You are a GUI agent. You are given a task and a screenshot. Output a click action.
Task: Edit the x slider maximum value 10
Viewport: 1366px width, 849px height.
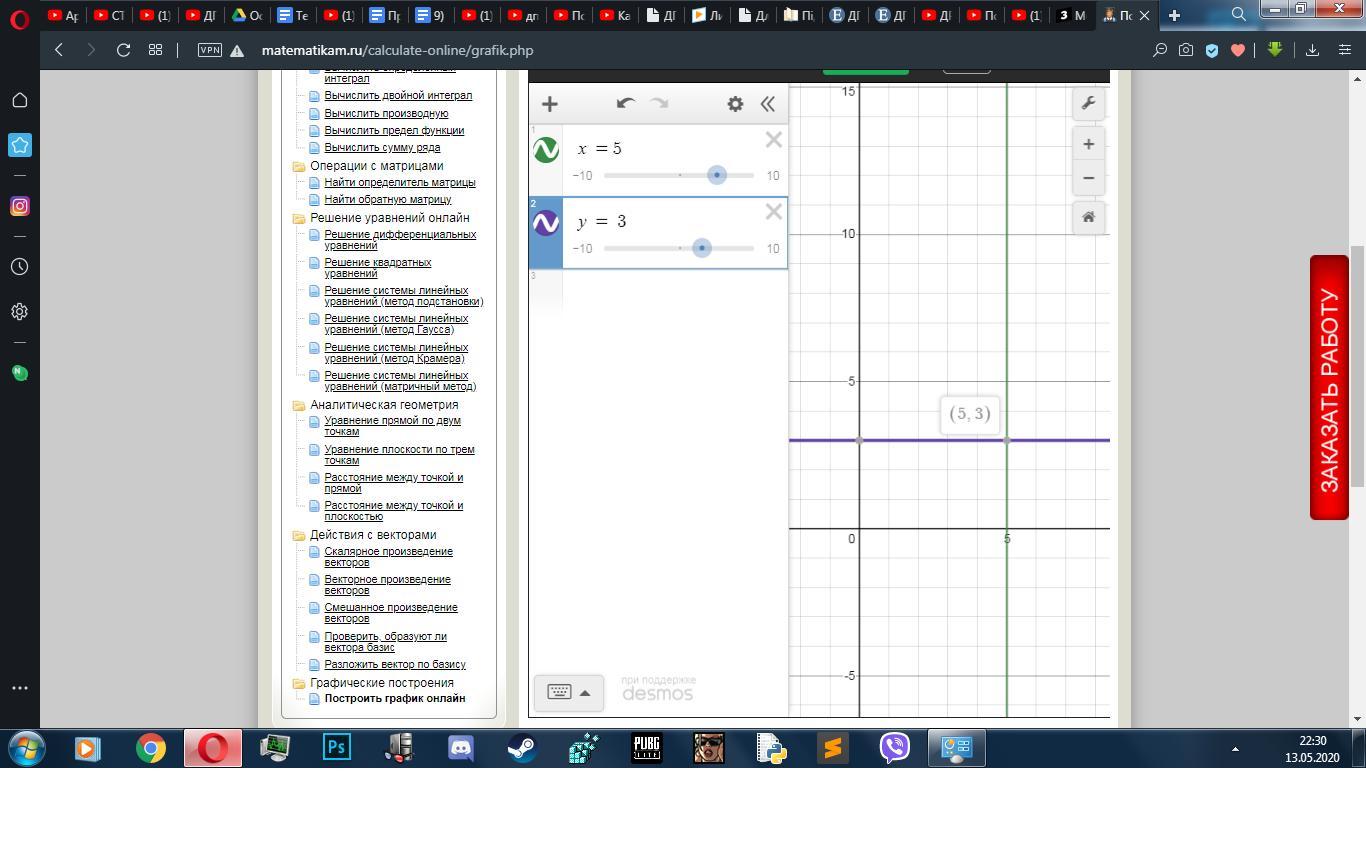773,176
